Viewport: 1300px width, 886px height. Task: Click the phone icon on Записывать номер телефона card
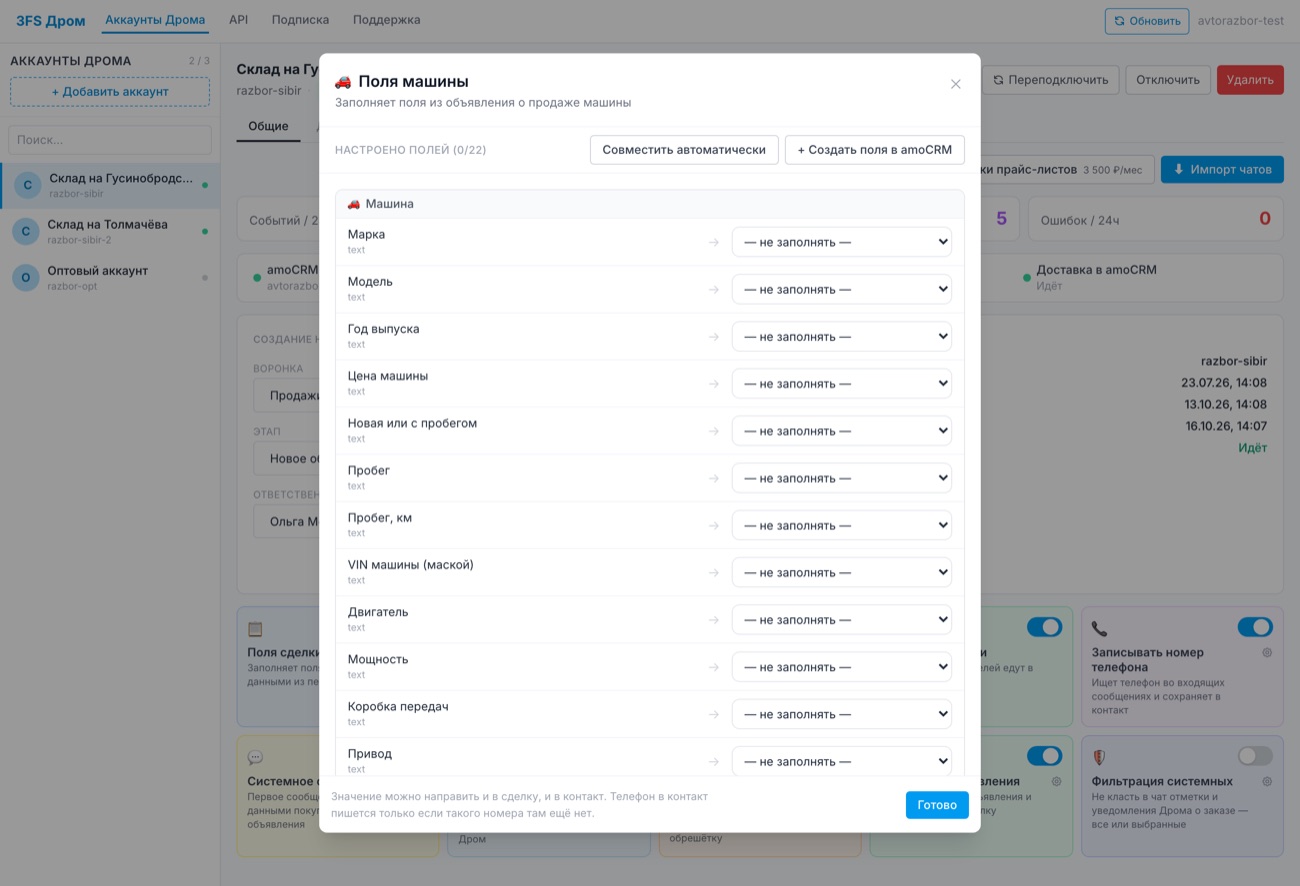1099,629
